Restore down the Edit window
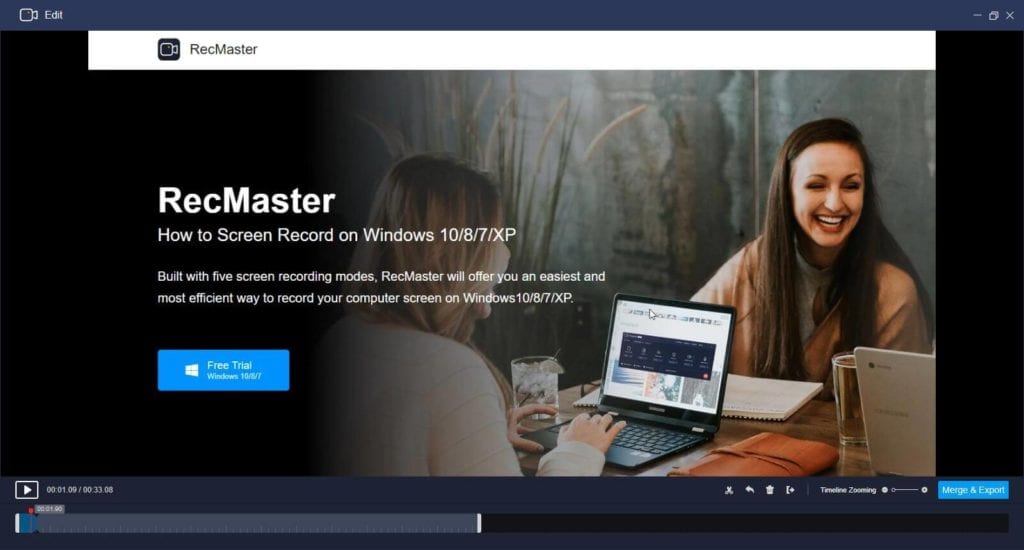Screen dimensions: 1024x550 point(993,15)
